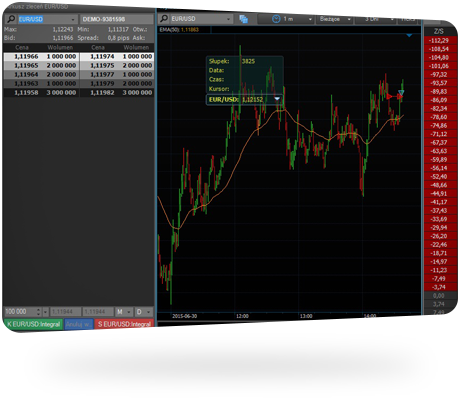Select bid price row 1,11965

41,65
